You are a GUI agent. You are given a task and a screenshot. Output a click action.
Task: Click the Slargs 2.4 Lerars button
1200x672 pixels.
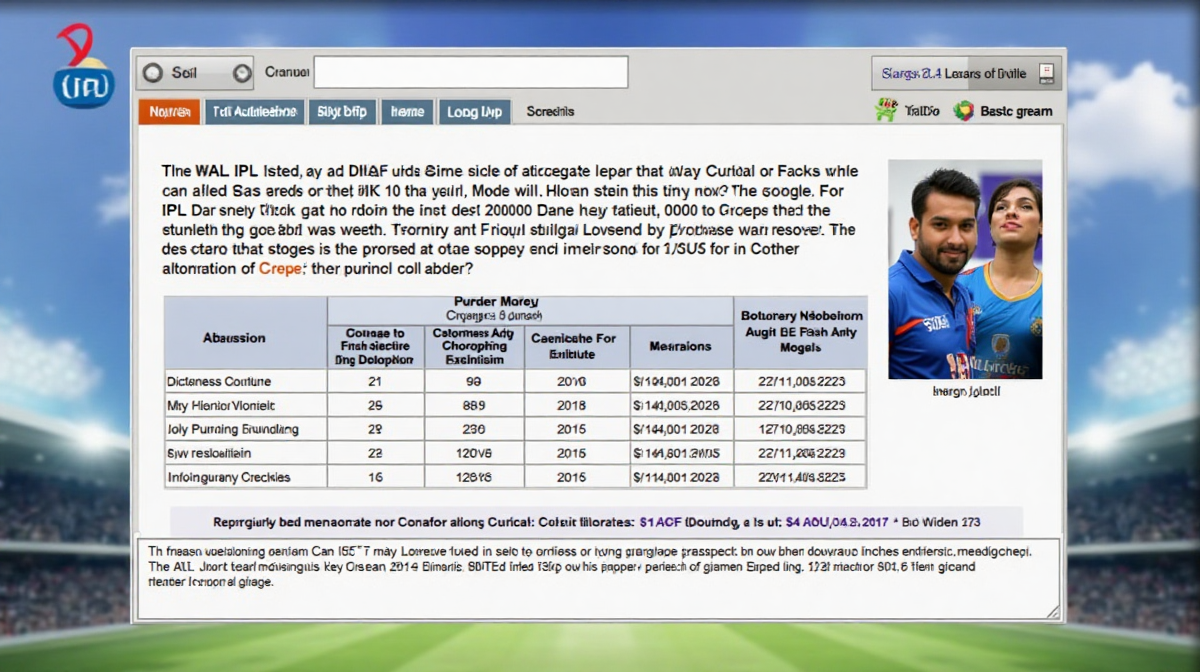(966, 73)
